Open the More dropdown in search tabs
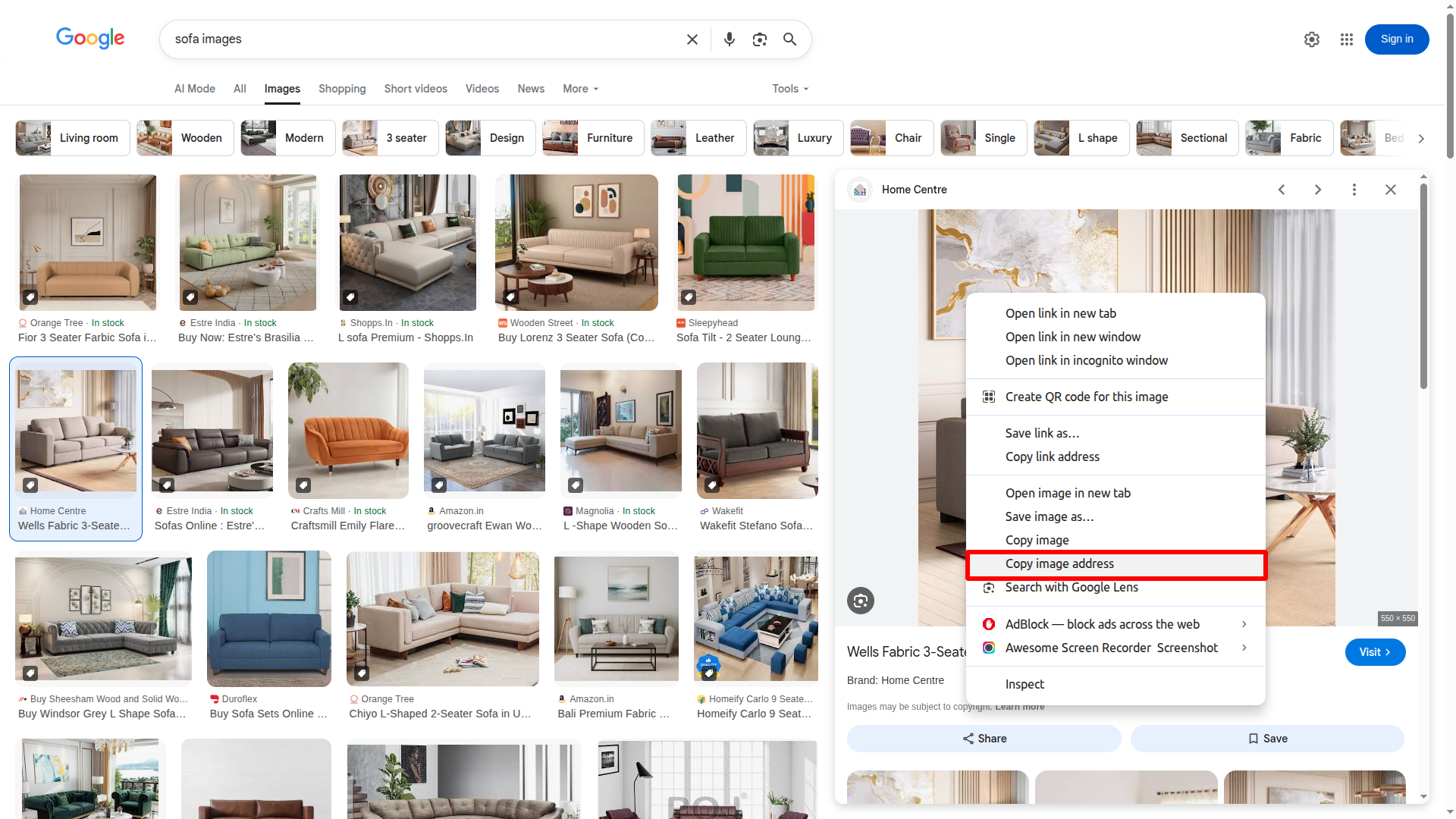Image resolution: width=1456 pixels, height=819 pixels. click(581, 89)
